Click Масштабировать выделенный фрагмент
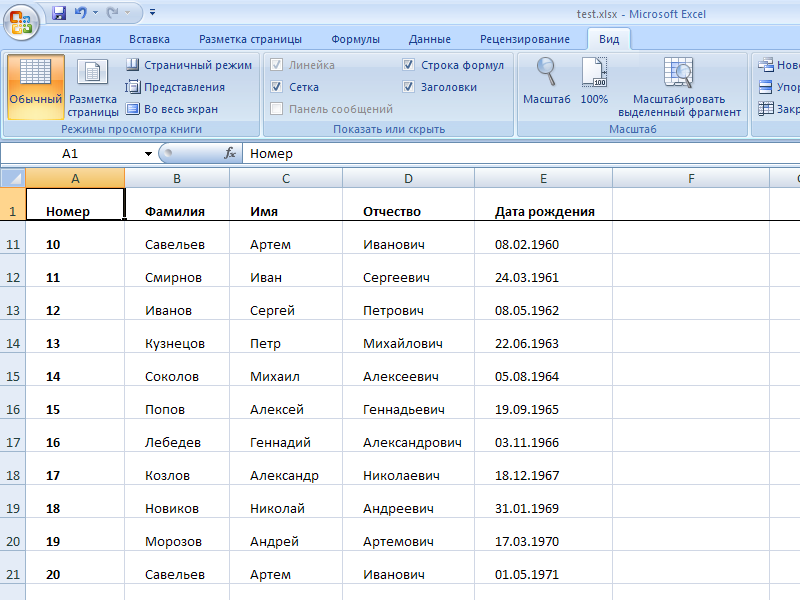 [x=679, y=87]
